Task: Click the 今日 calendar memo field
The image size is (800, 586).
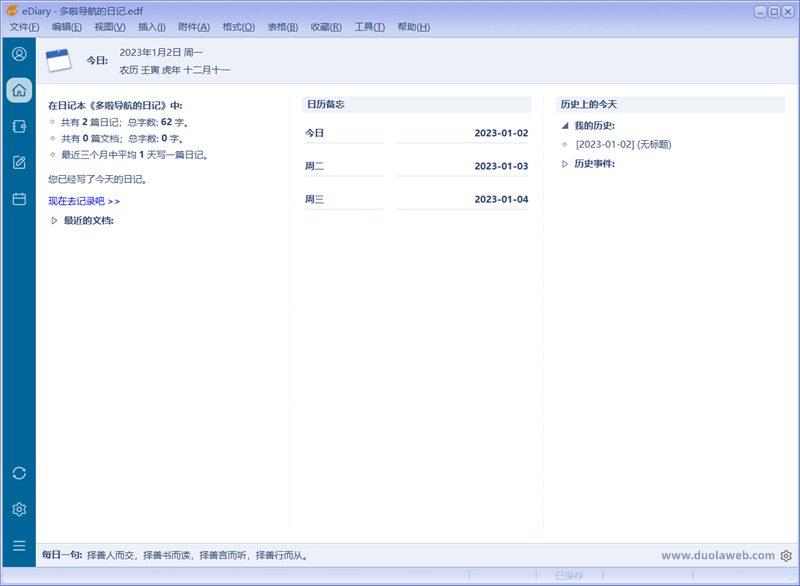Action: (343, 133)
